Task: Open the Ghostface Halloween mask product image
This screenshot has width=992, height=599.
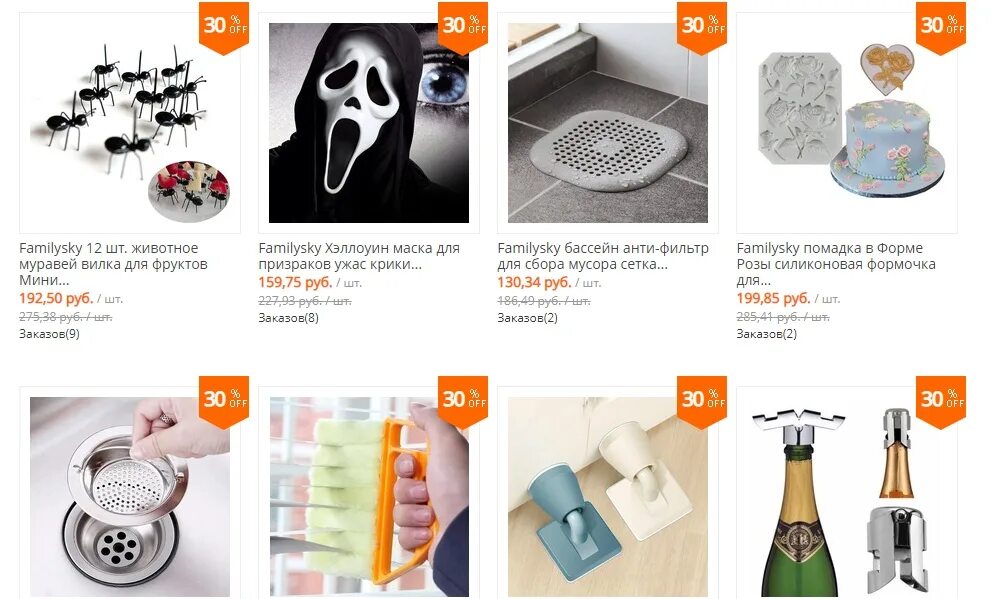Action: [x=369, y=123]
